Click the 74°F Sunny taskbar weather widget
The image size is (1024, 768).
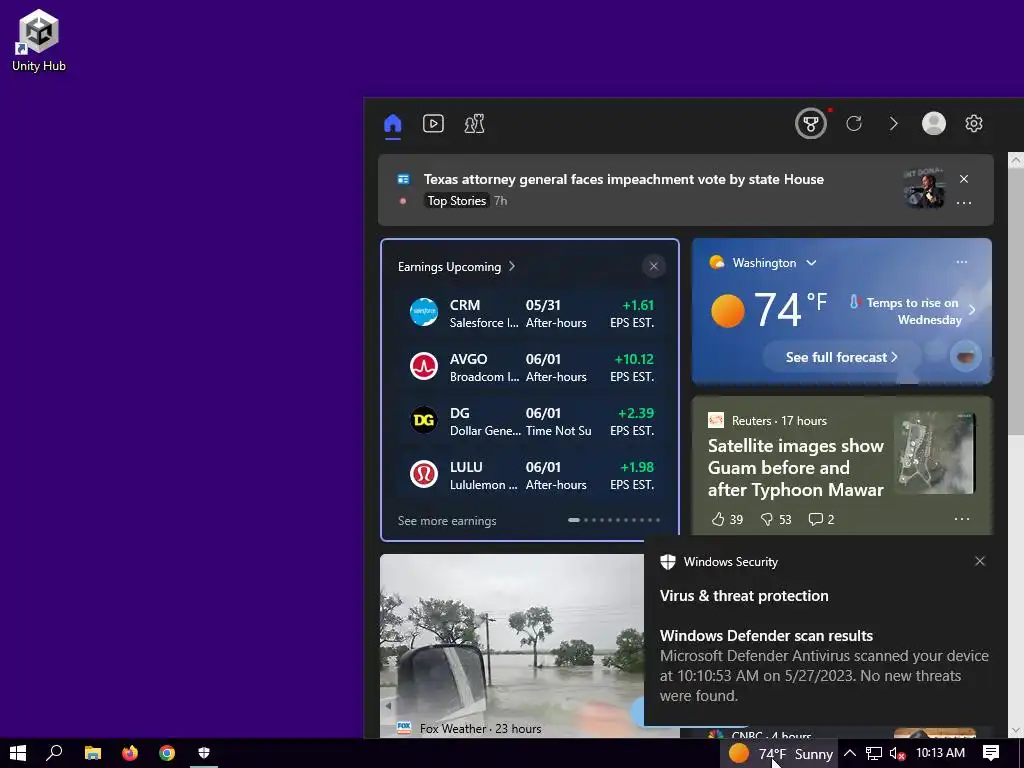point(780,754)
